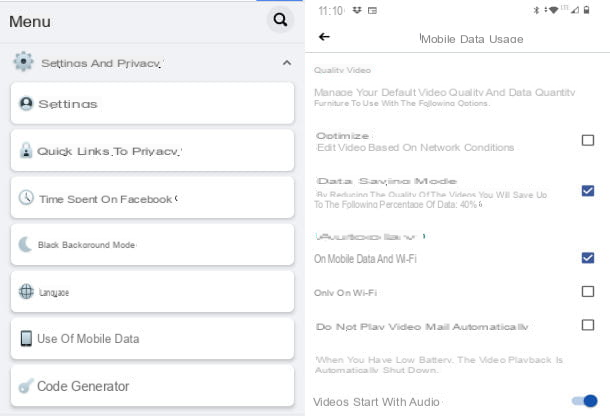This screenshot has width=610, height=416.
Task: Open Black Background Mode option
Action: click(152, 245)
